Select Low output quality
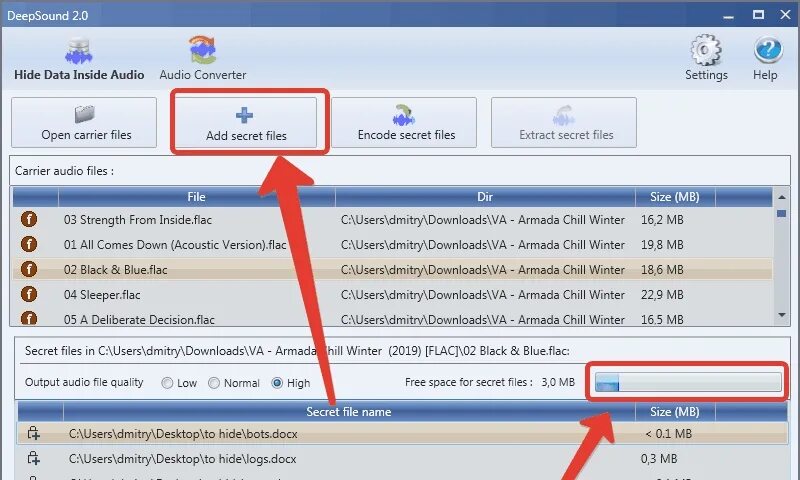This screenshot has width=800, height=480. [179, 383]
